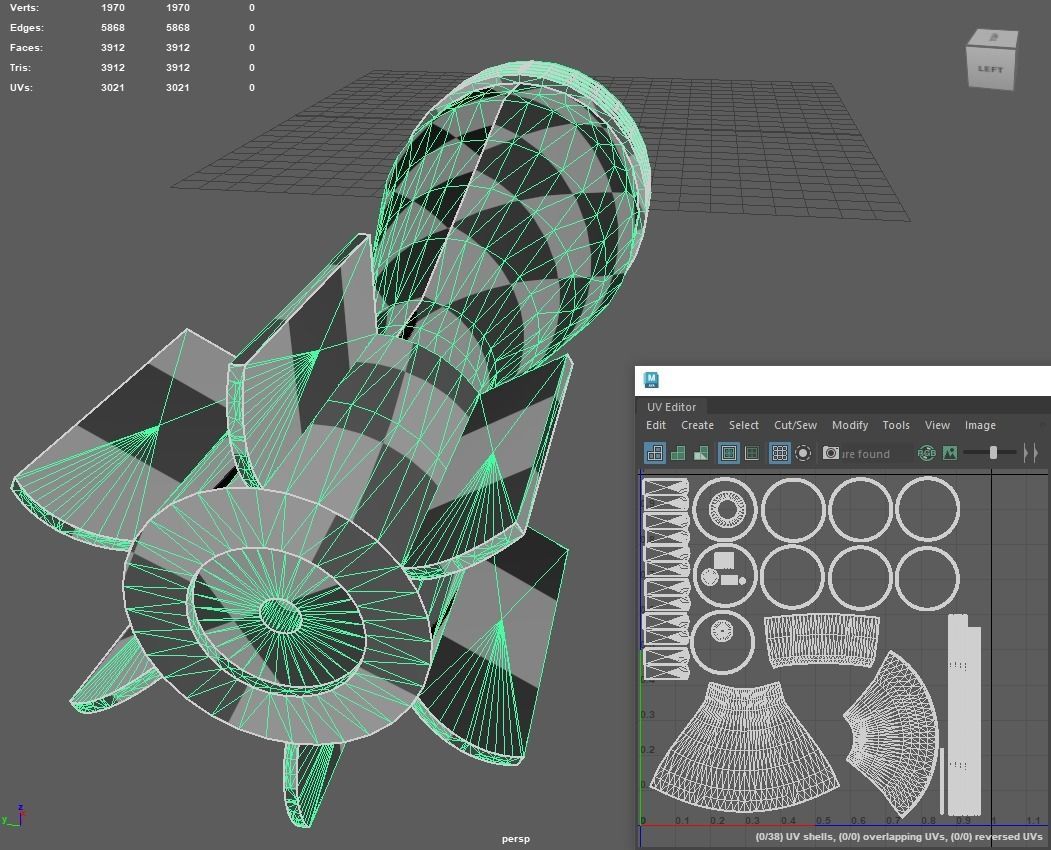Toggle texture borders display icon
Viewport: 1051px width, 850px height.
[x=729, y=453]
